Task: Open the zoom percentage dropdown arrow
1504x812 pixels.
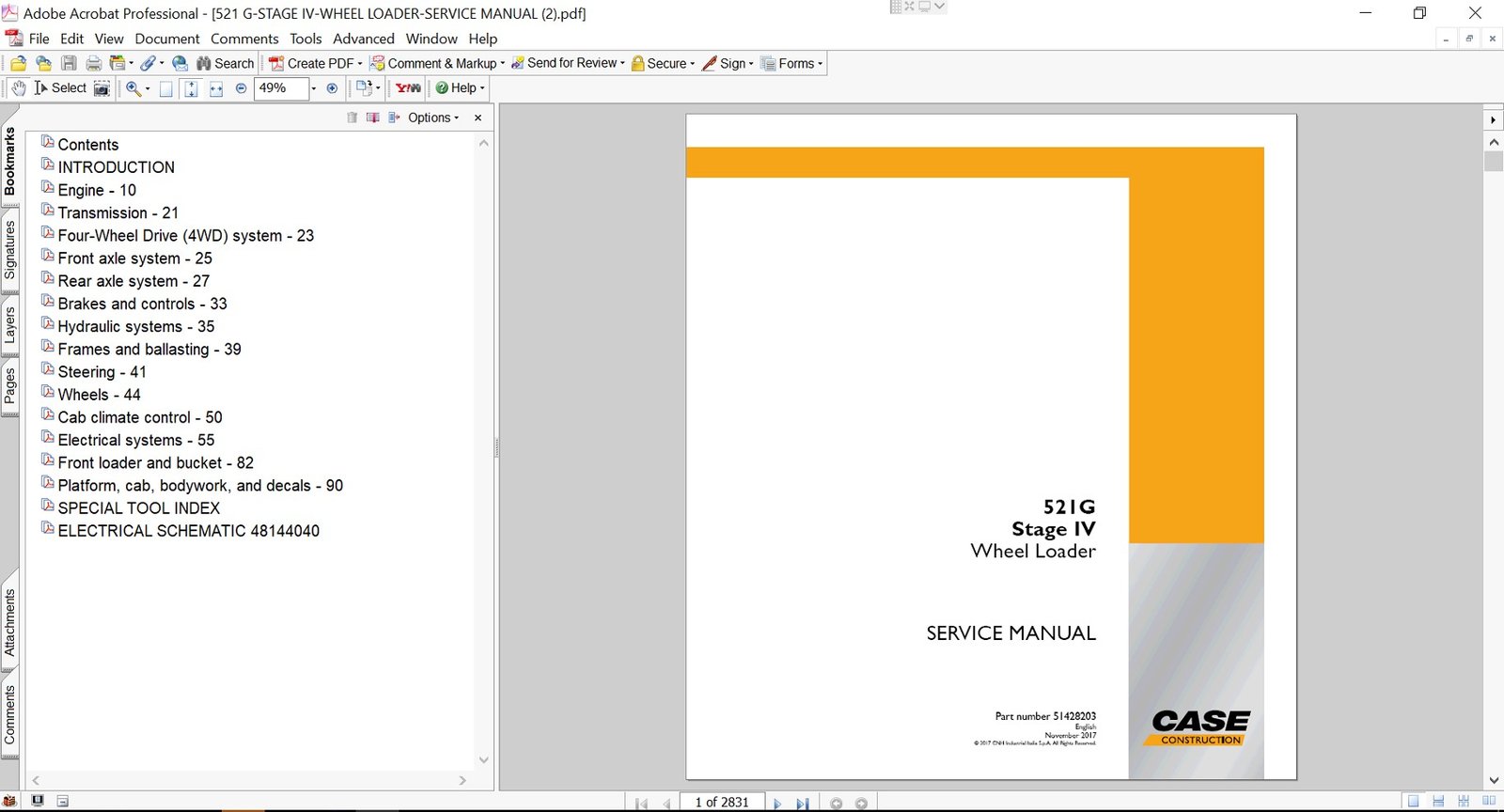Action: (x=314, y=88)
